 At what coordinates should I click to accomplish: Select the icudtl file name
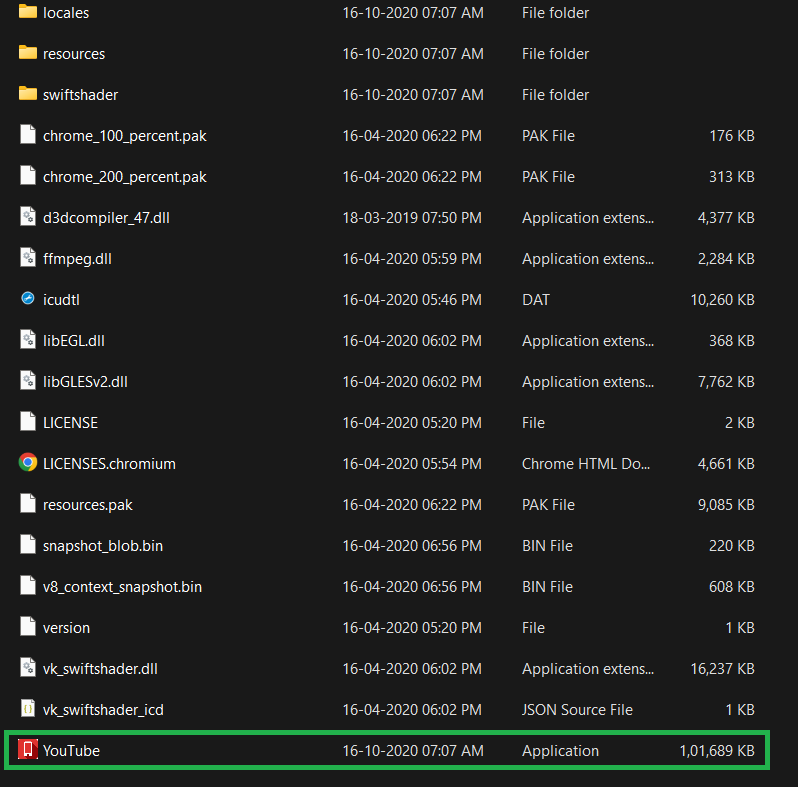tap(62, 300)
